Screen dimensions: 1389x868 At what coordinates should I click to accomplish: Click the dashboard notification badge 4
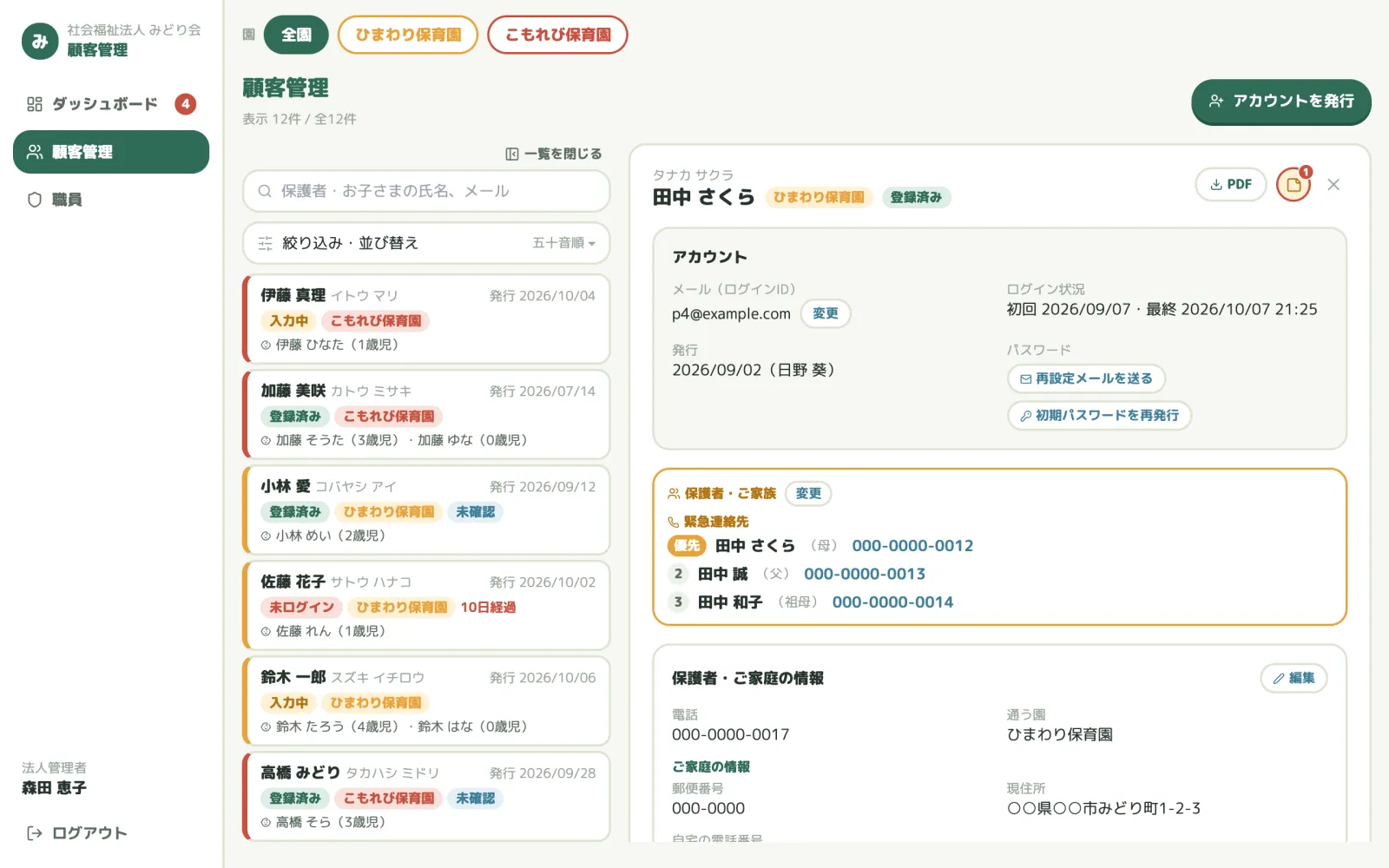tap(185, 104)
